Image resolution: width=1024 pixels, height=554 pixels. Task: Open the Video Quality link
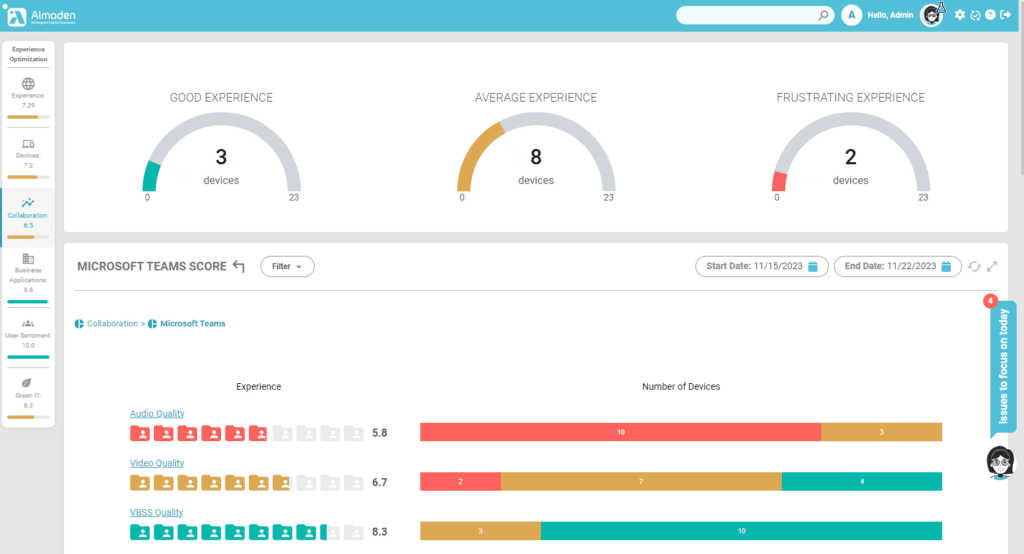(x=157, y=463)
